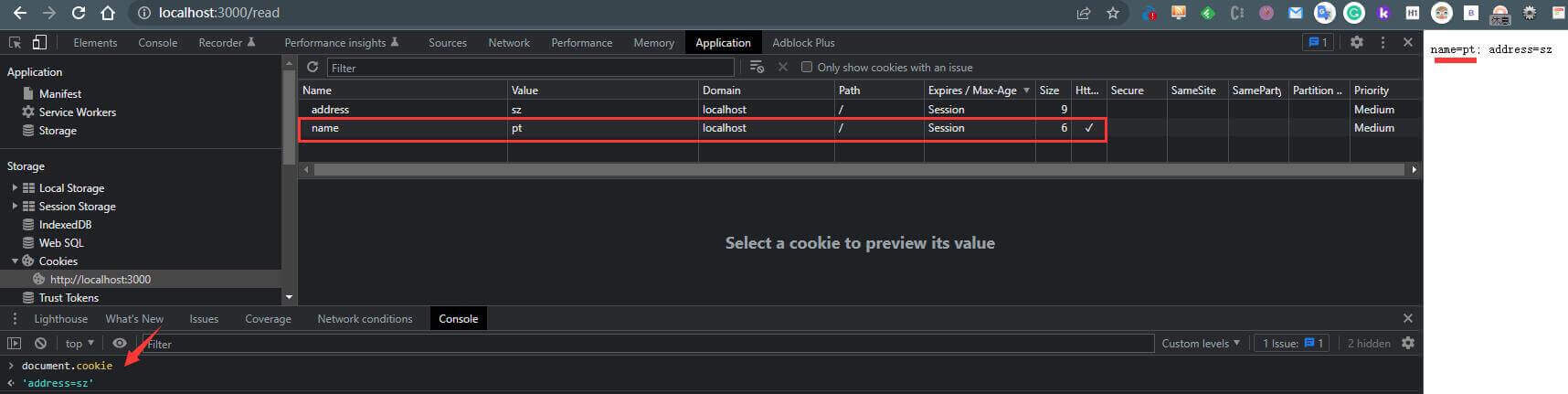
Task: Open Storage under Application section
Action: pyautogui.click(x=58, y=130)
